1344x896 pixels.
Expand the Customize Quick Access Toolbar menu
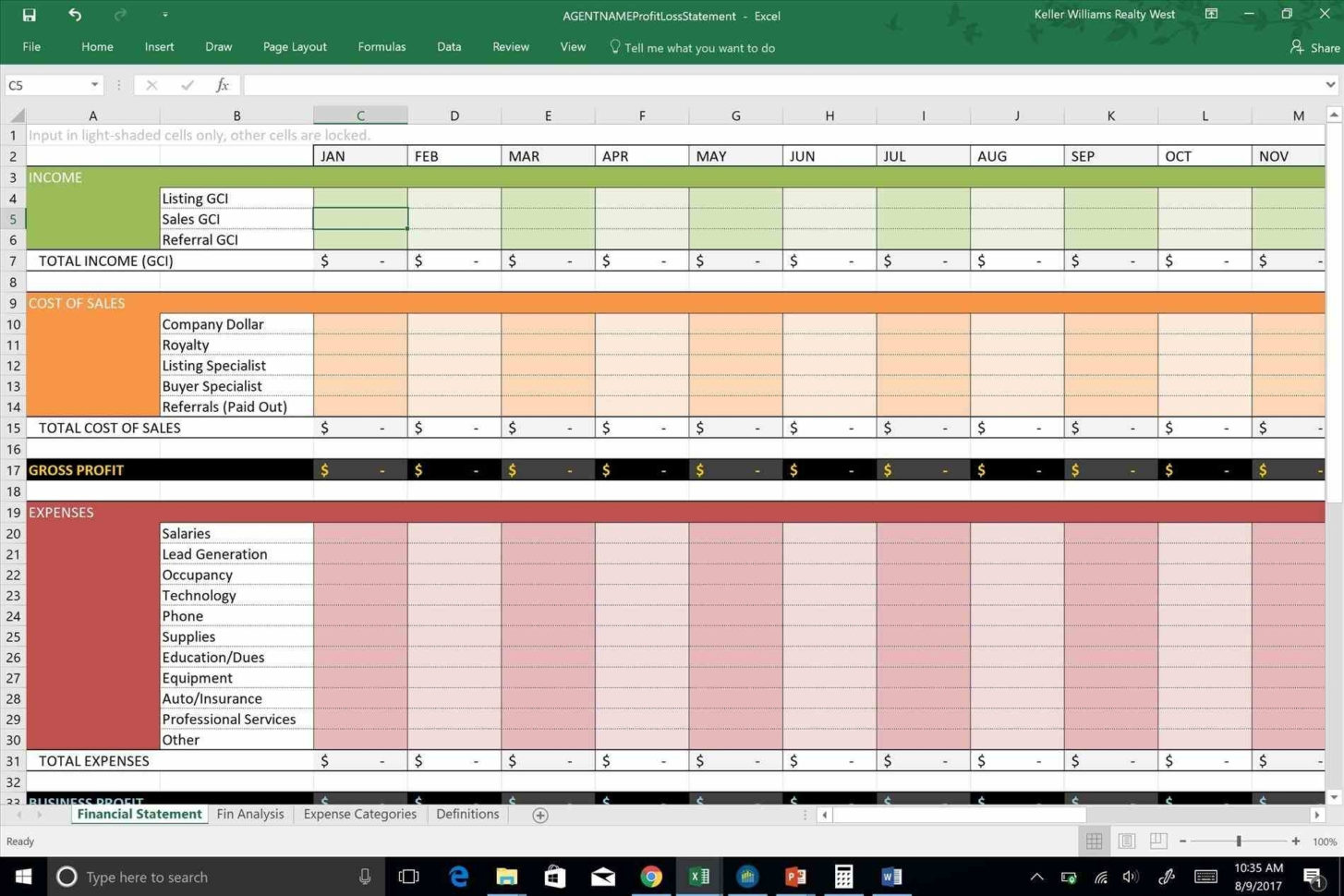[x=164, y=15]
